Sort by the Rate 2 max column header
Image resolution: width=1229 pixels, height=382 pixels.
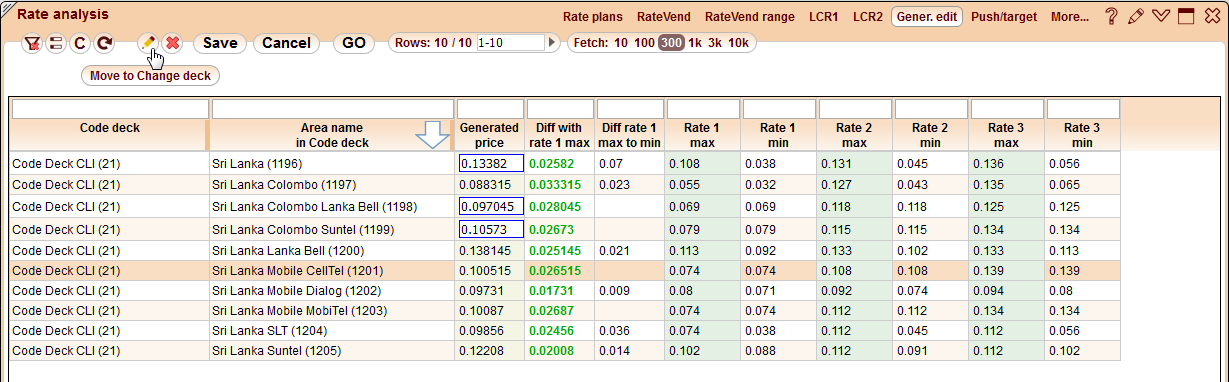coord(855,135)
